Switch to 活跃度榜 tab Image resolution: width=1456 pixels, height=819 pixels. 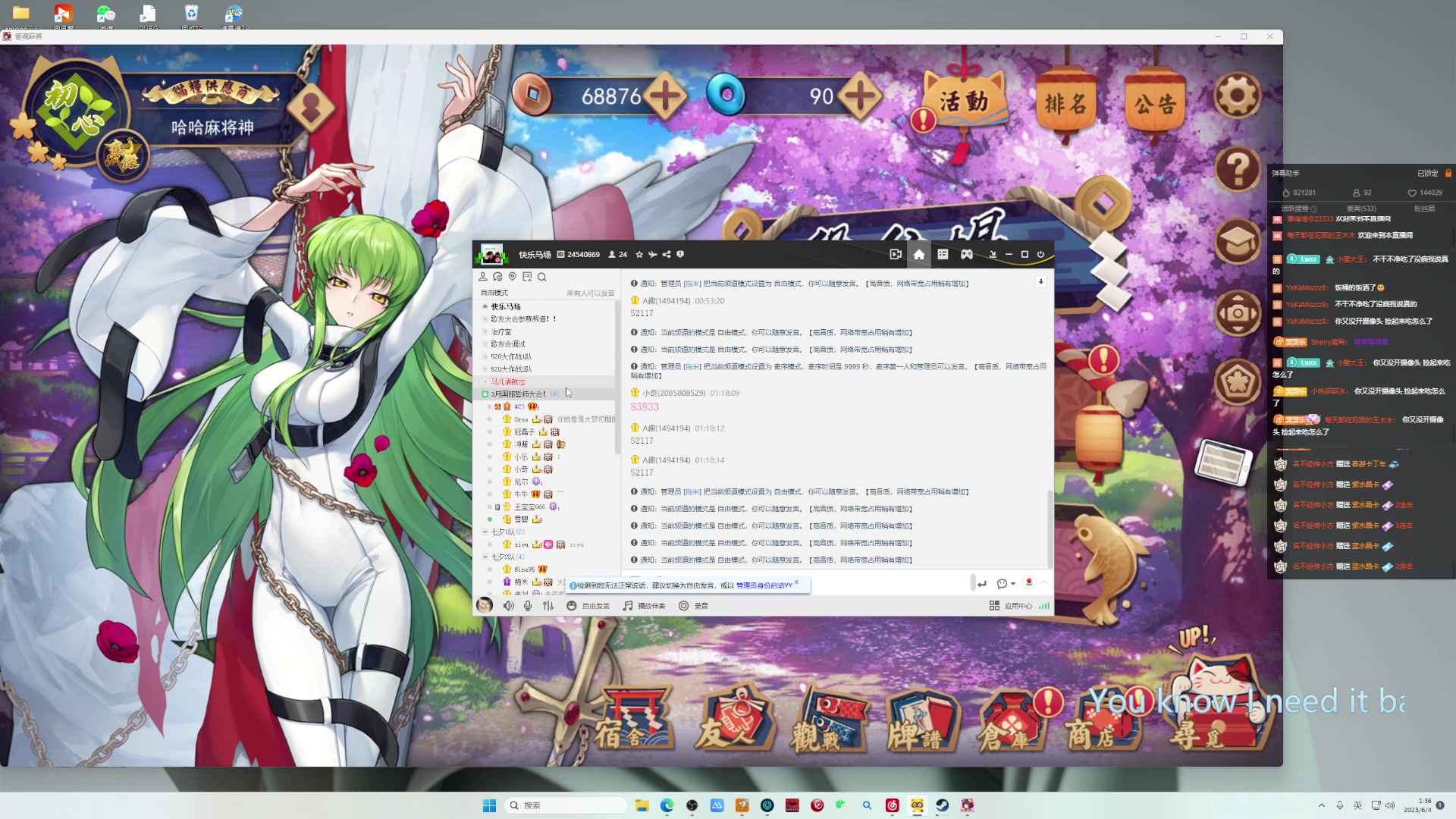(1299, 209)
